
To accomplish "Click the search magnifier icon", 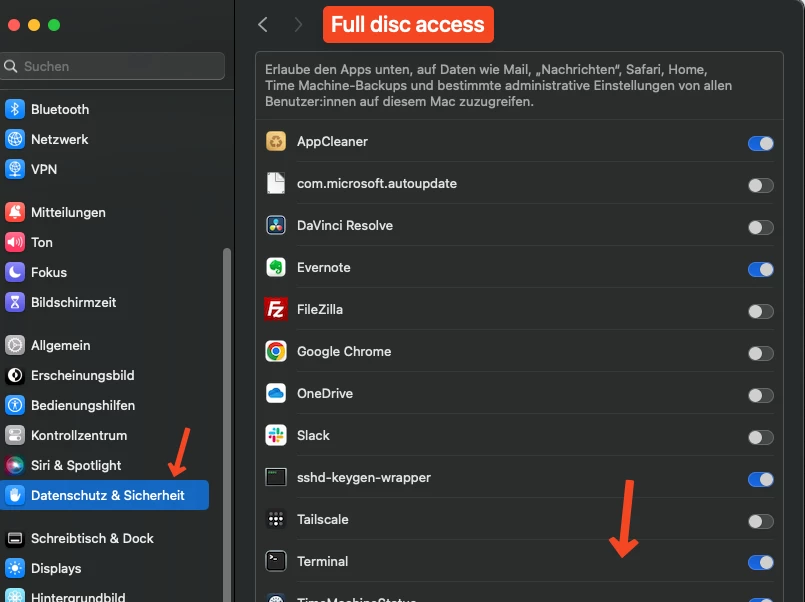I will coord(10,66).
